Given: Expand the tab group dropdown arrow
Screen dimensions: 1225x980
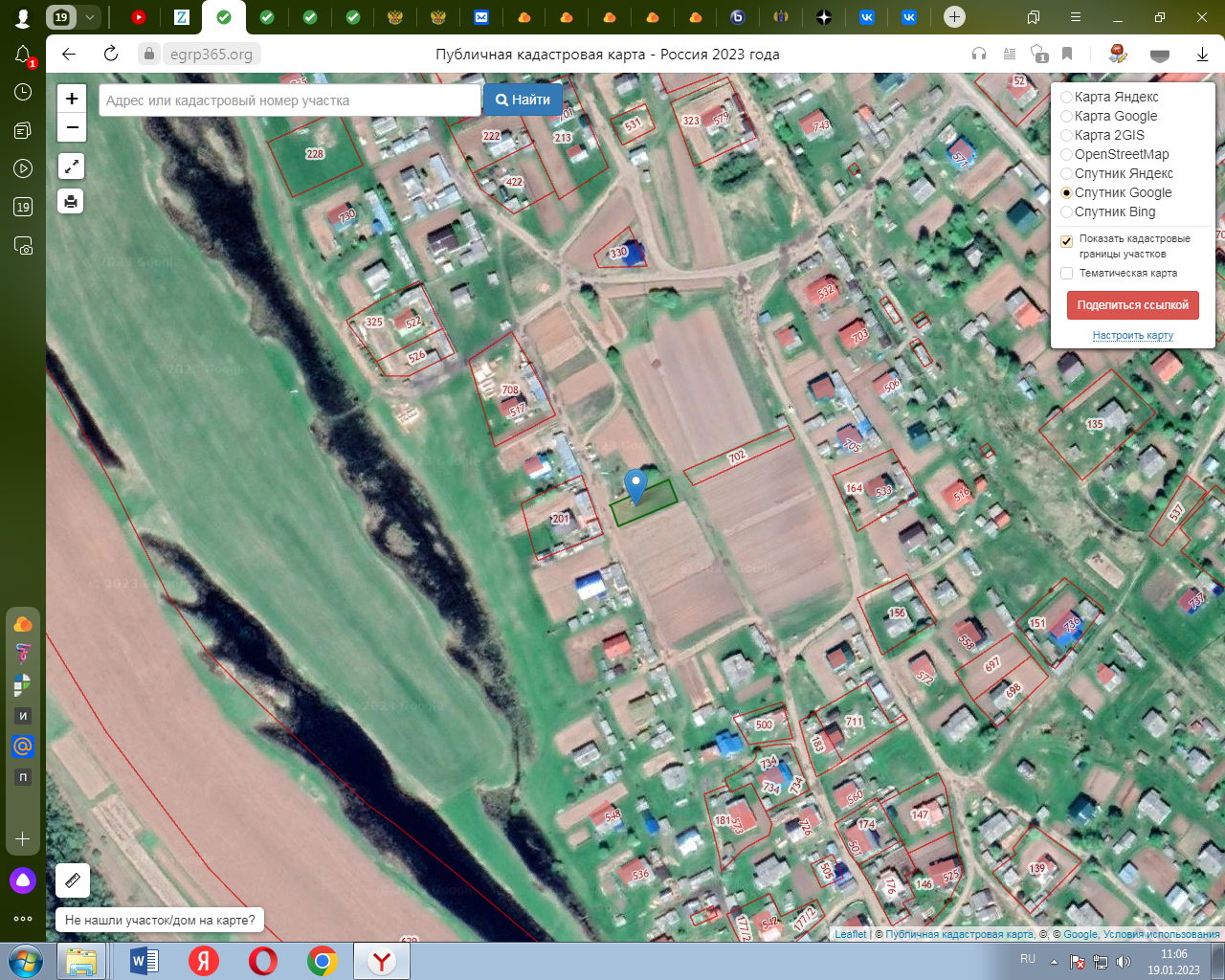Looking at the screenshot, I should click(90, 17).
